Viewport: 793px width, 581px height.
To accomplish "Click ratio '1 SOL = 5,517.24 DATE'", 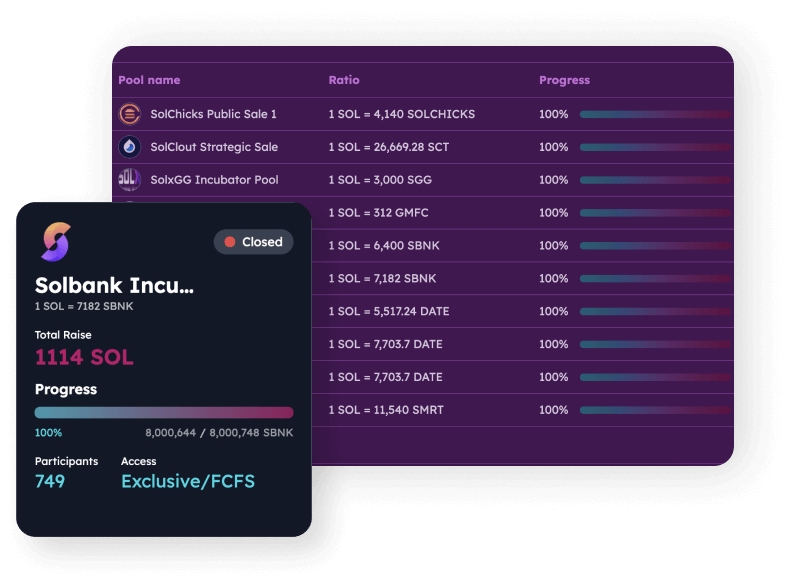I will [388, 311].
